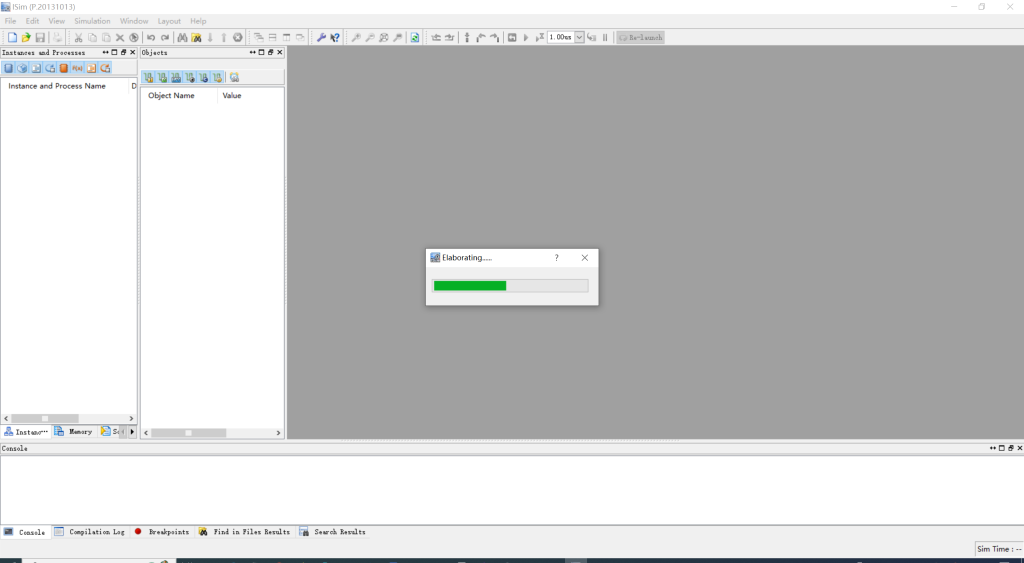This screenshot has height=563, width=1024.
Task: Click the Delete X icon in toolbar
Action: [120, 38]
